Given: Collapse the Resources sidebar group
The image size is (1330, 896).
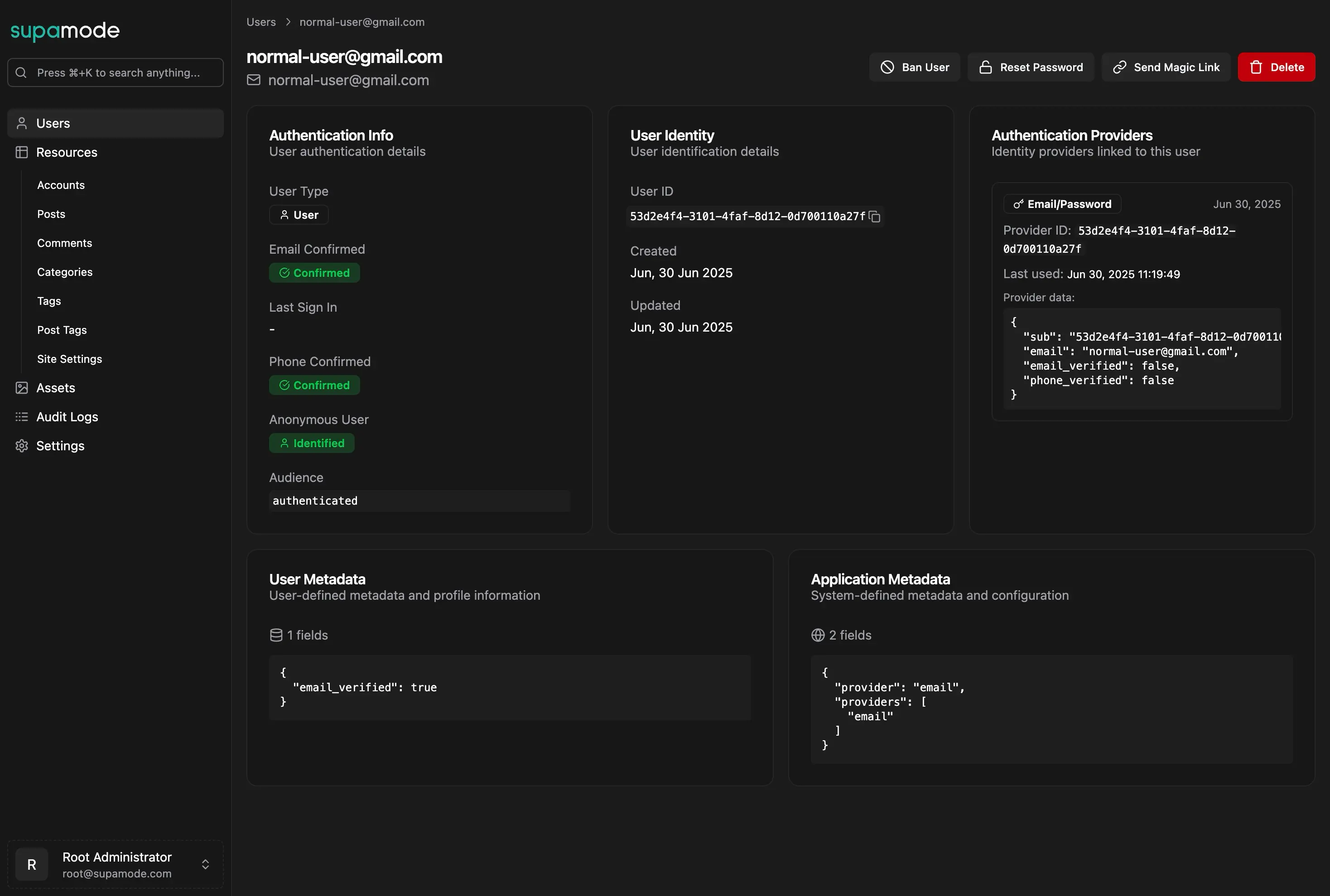Looking at the screenshot, I should (67, 152).
